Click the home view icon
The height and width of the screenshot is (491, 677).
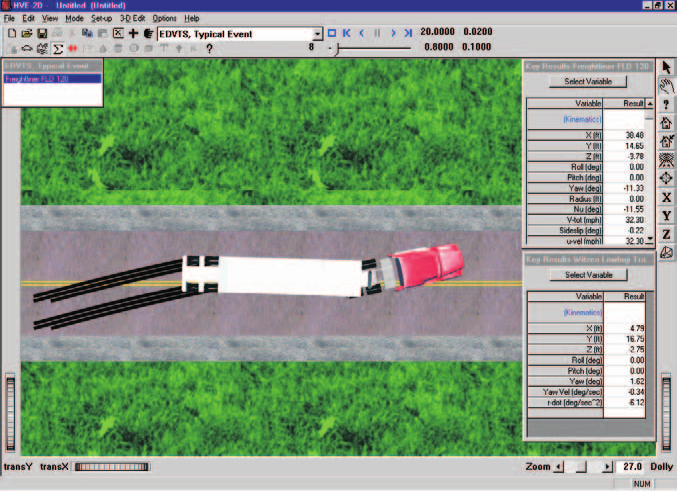coord(667,123)
